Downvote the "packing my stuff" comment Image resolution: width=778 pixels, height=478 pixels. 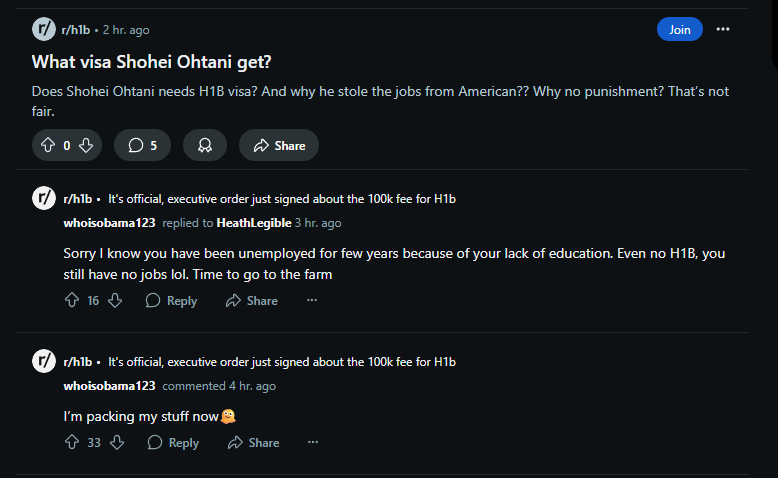click(x=117, y=442)
